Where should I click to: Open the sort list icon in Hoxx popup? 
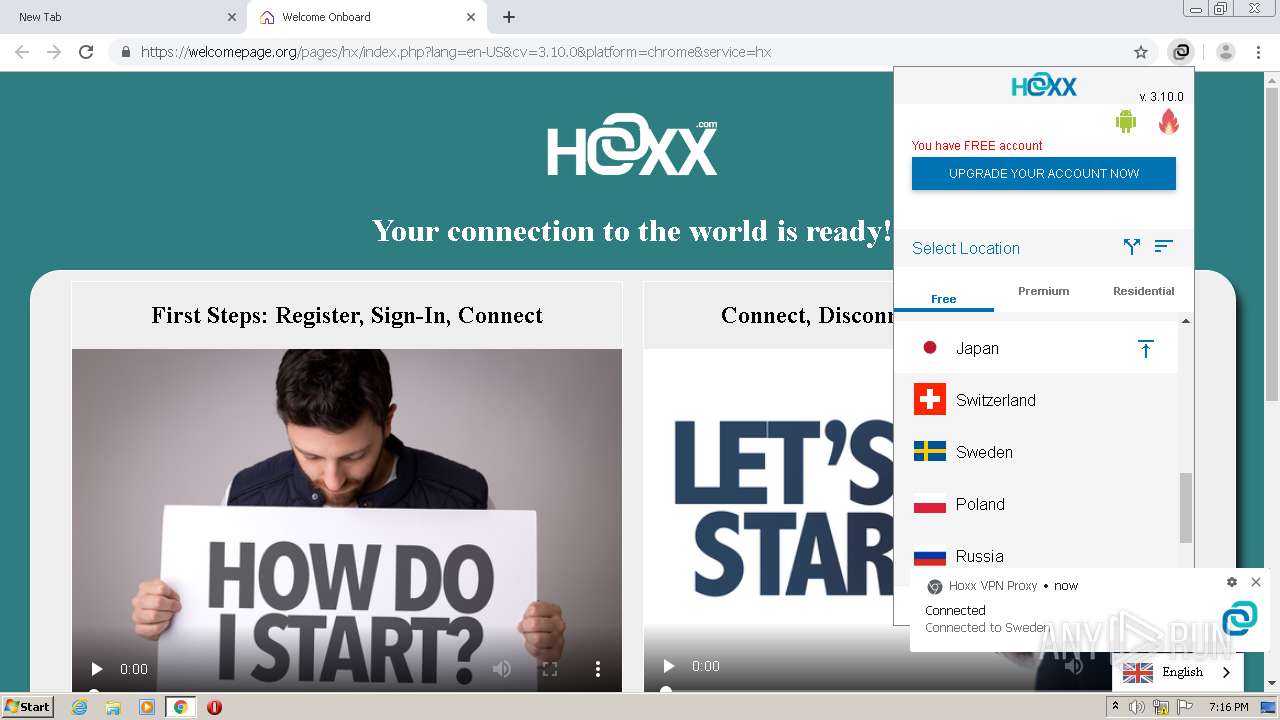(x=1163, y=246)
